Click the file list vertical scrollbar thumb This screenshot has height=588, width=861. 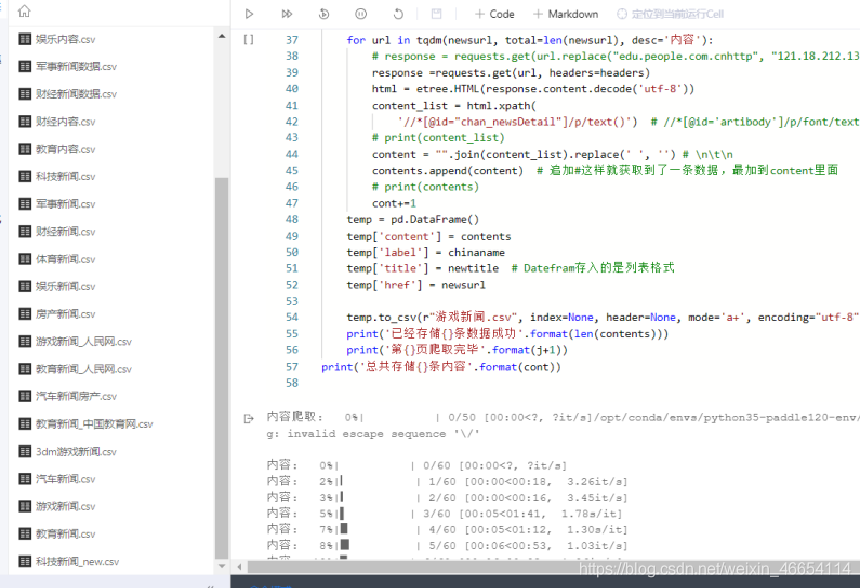coord(222,368)
